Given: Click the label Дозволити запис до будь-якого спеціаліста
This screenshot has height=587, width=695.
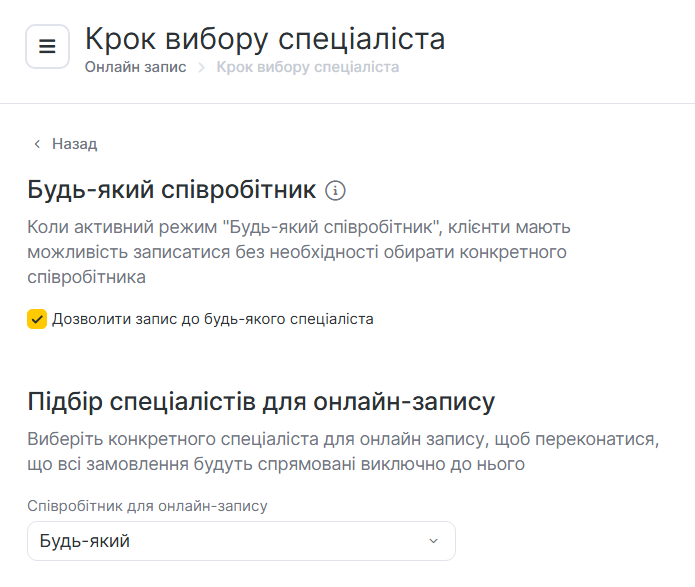Looking at the screenshot, I should coord(213,319).
